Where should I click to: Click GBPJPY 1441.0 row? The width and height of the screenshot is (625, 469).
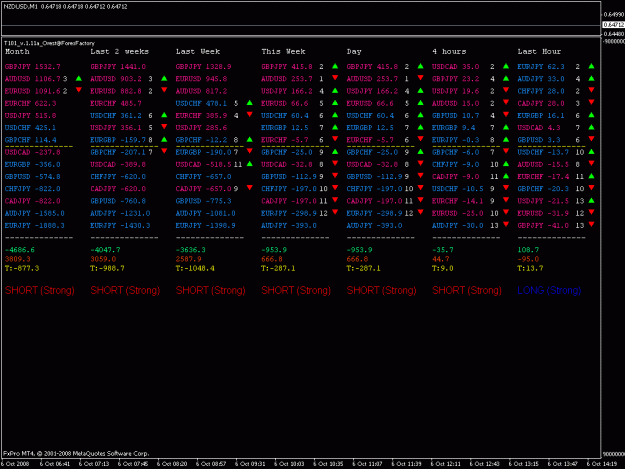[118, 67]
